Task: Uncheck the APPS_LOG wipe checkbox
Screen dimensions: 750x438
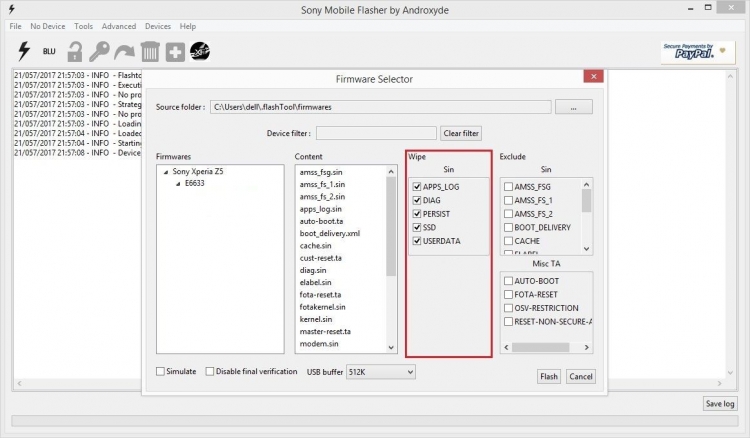Action: click(417, 186)
